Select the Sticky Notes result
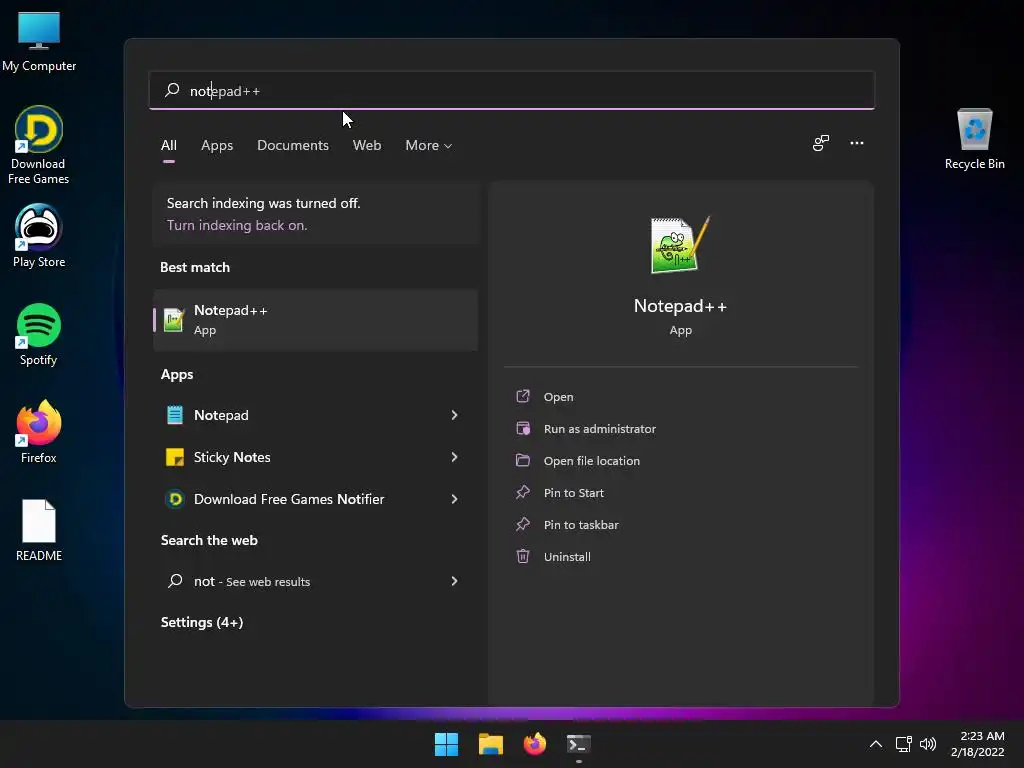The height and width of the screenshot is (768, 1024). pos(315,457)
